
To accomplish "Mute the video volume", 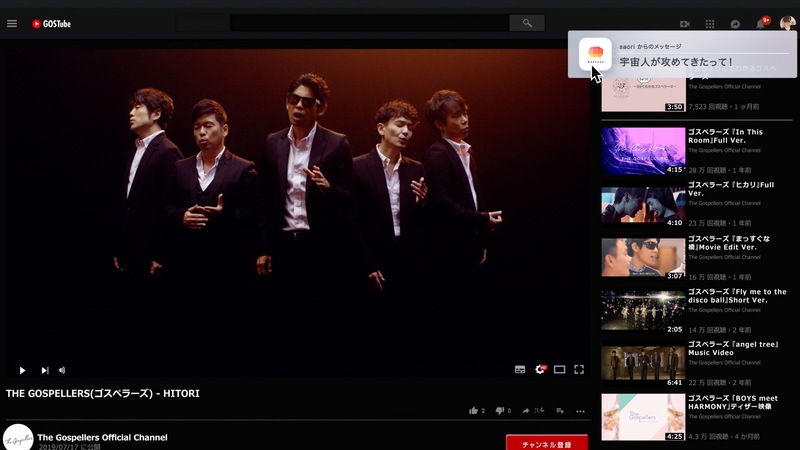I will pos(62,370).
